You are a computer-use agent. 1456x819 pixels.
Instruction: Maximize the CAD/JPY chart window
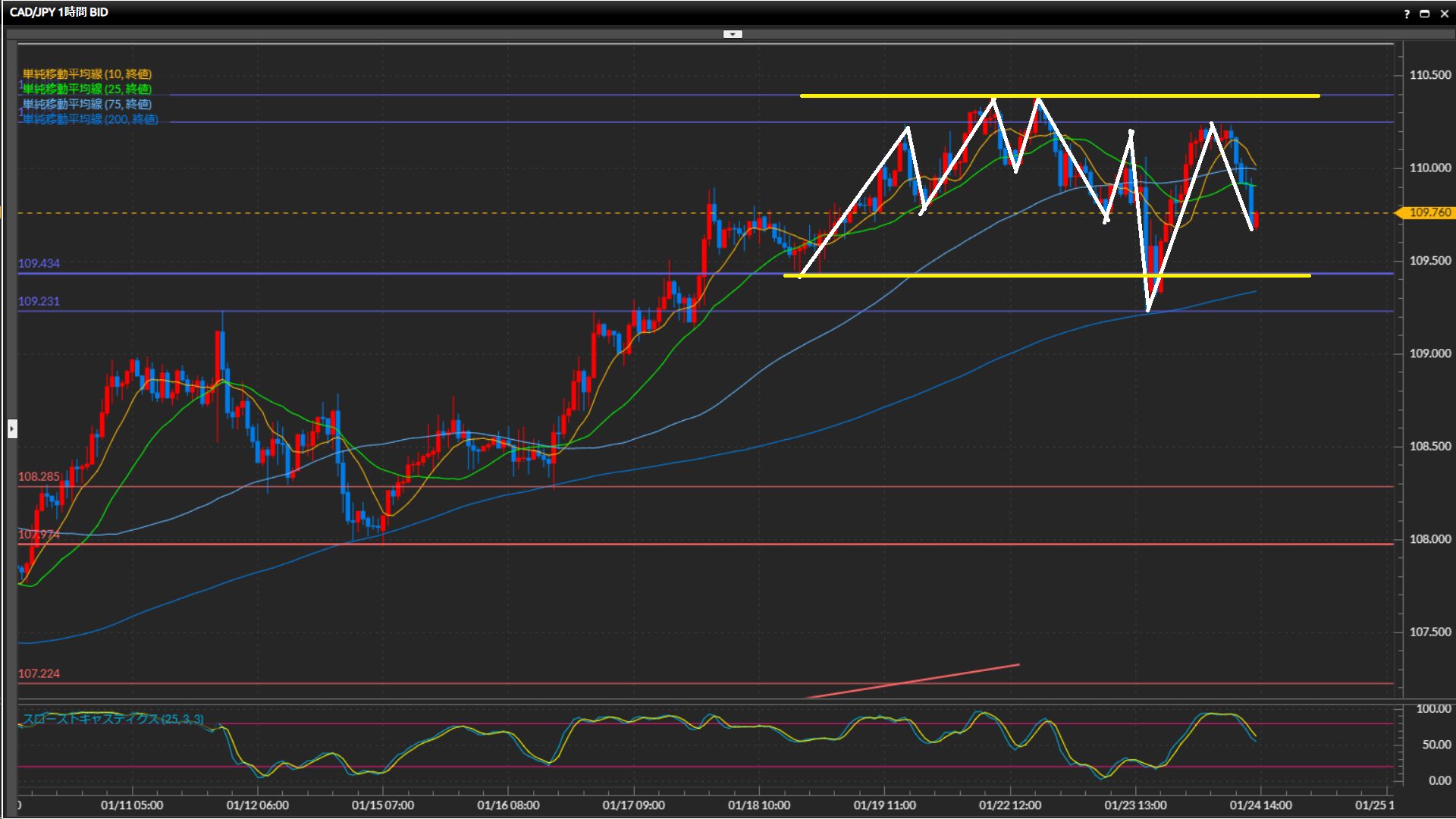pos(1424,14)
